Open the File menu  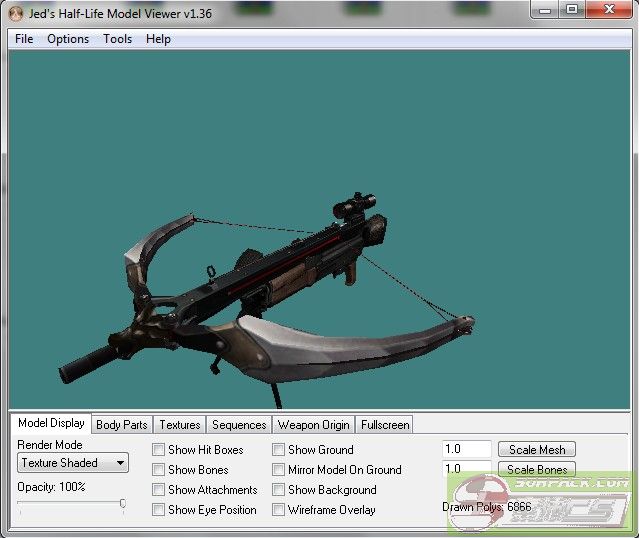[x=24, y=39]
